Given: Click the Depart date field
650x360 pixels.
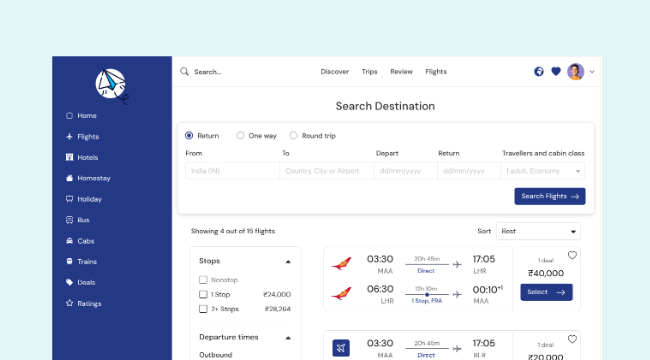Looking at the screenshot, I should pos(406,171).
